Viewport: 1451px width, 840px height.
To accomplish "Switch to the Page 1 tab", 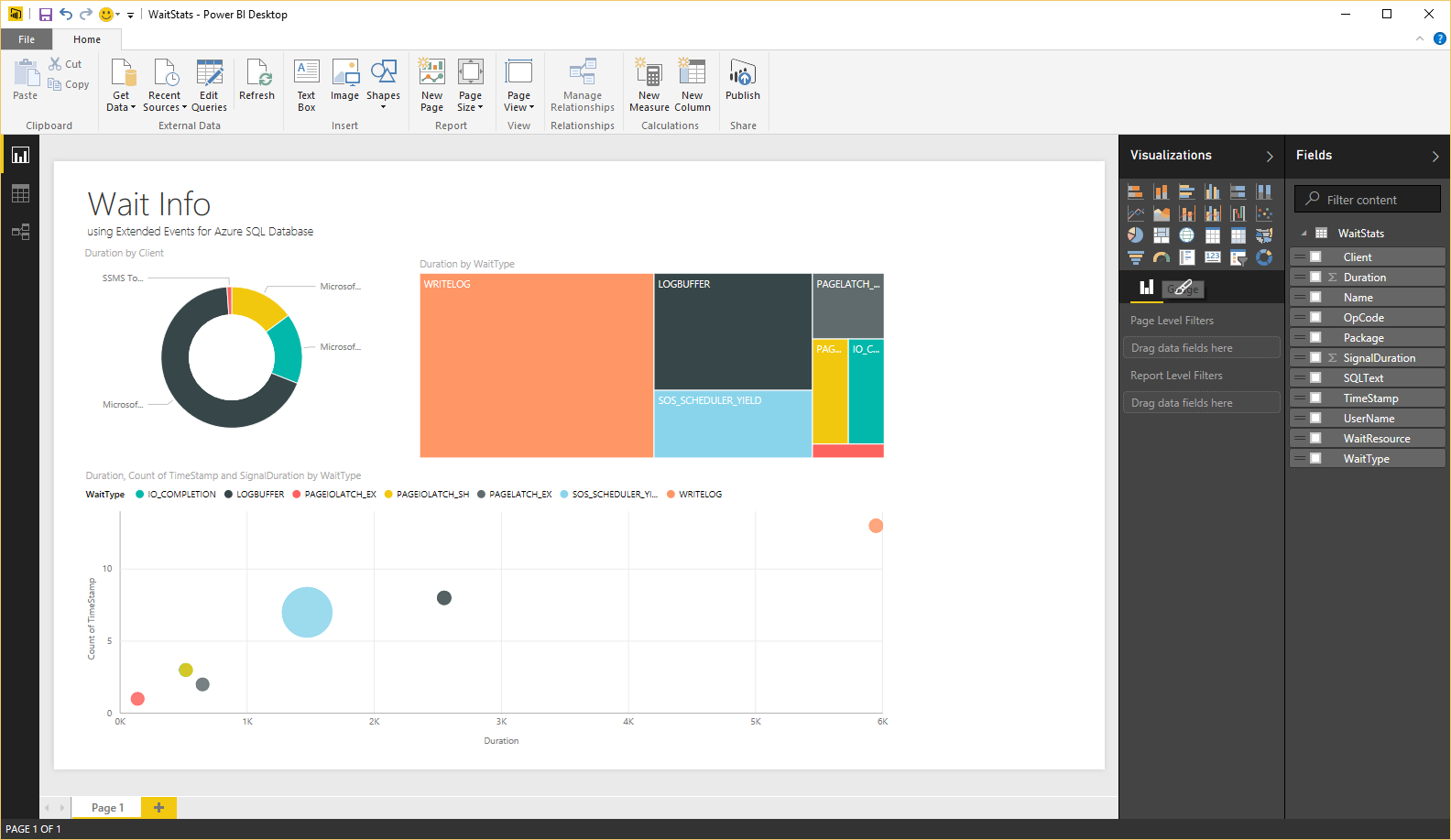I will [x=107, y=808].
